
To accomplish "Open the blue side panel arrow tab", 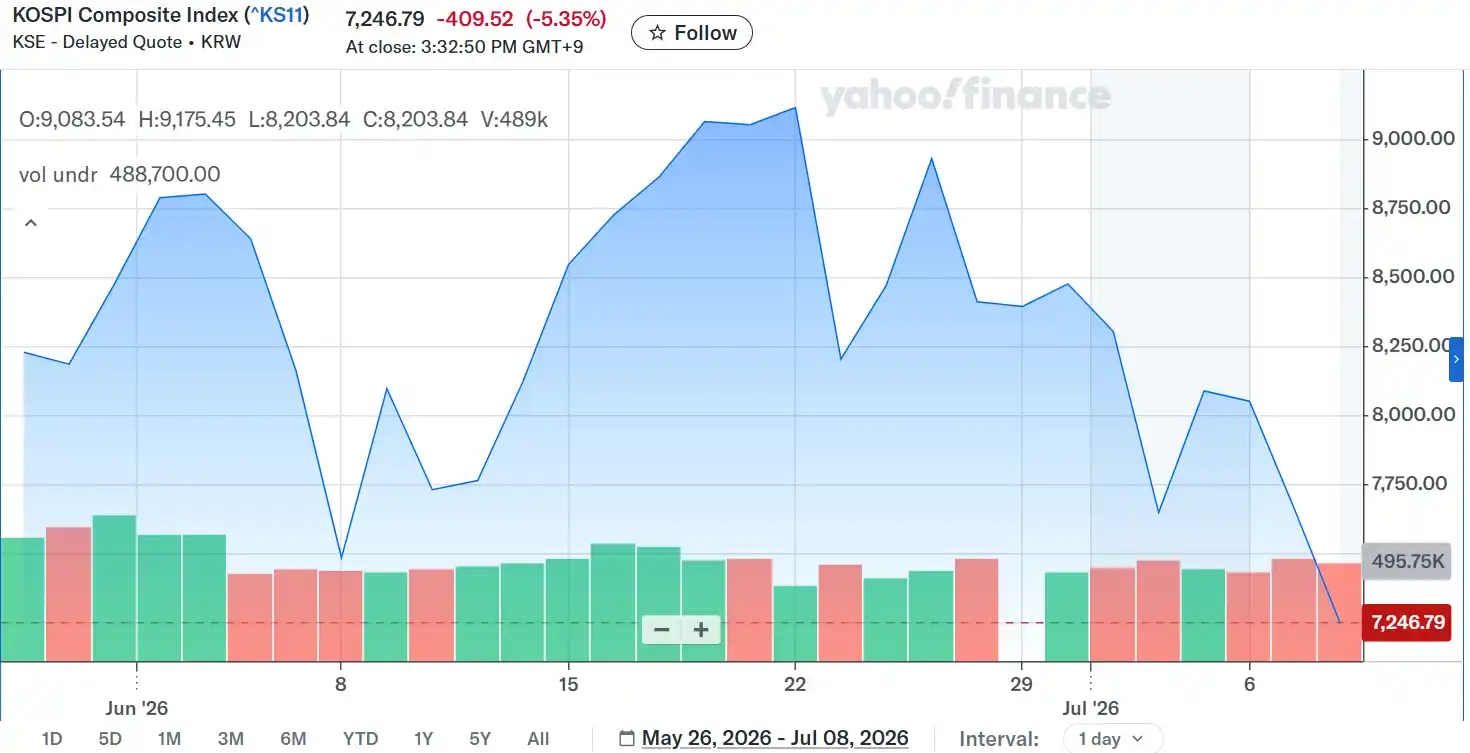I will click(x=1456, y=359).
